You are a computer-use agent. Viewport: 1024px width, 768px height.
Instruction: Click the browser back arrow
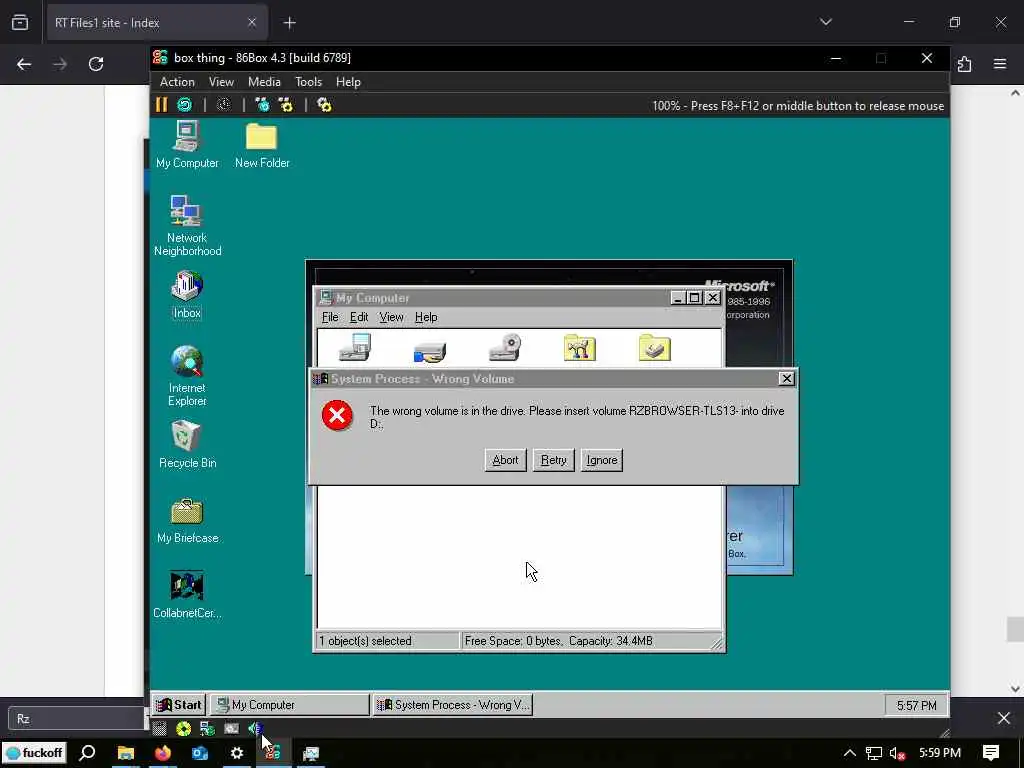click(x=24, y=64)
